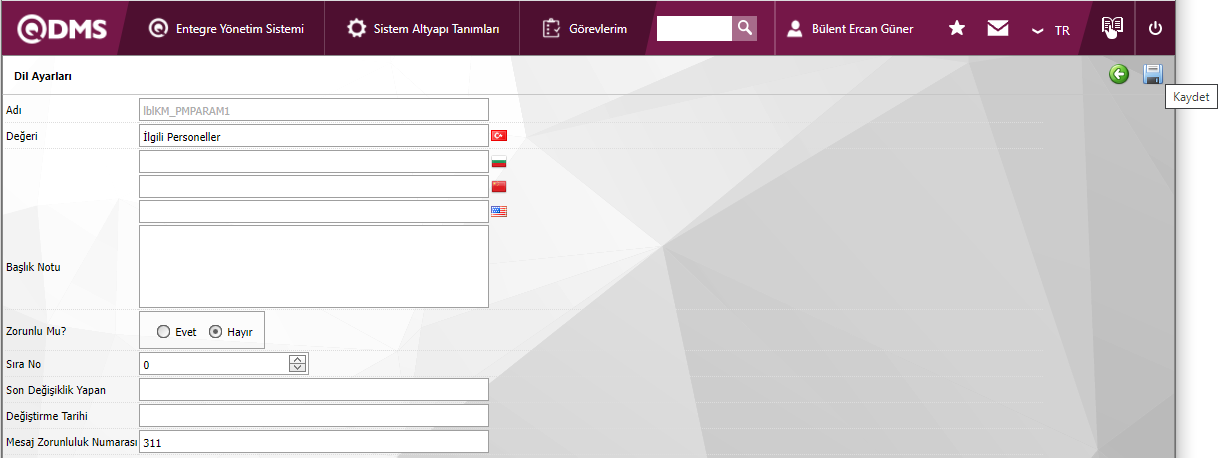The height and width of the screenshot is (458, 1221).
Task: Open favorites star icon
Action: tap(957, 28)
